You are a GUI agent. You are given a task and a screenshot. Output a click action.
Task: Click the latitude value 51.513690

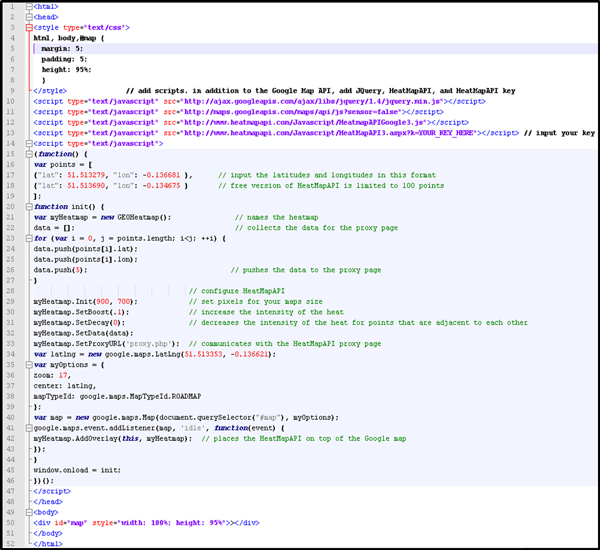click(86, 186)
